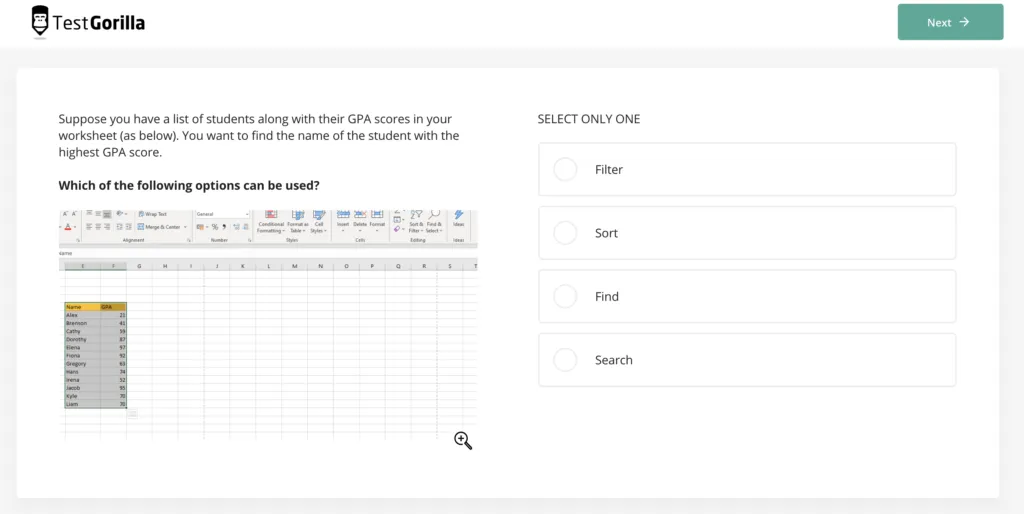The image size is (1024, 514).
Task: Click the comma style icon in the Excel image
Action: (x=224, y=227)
